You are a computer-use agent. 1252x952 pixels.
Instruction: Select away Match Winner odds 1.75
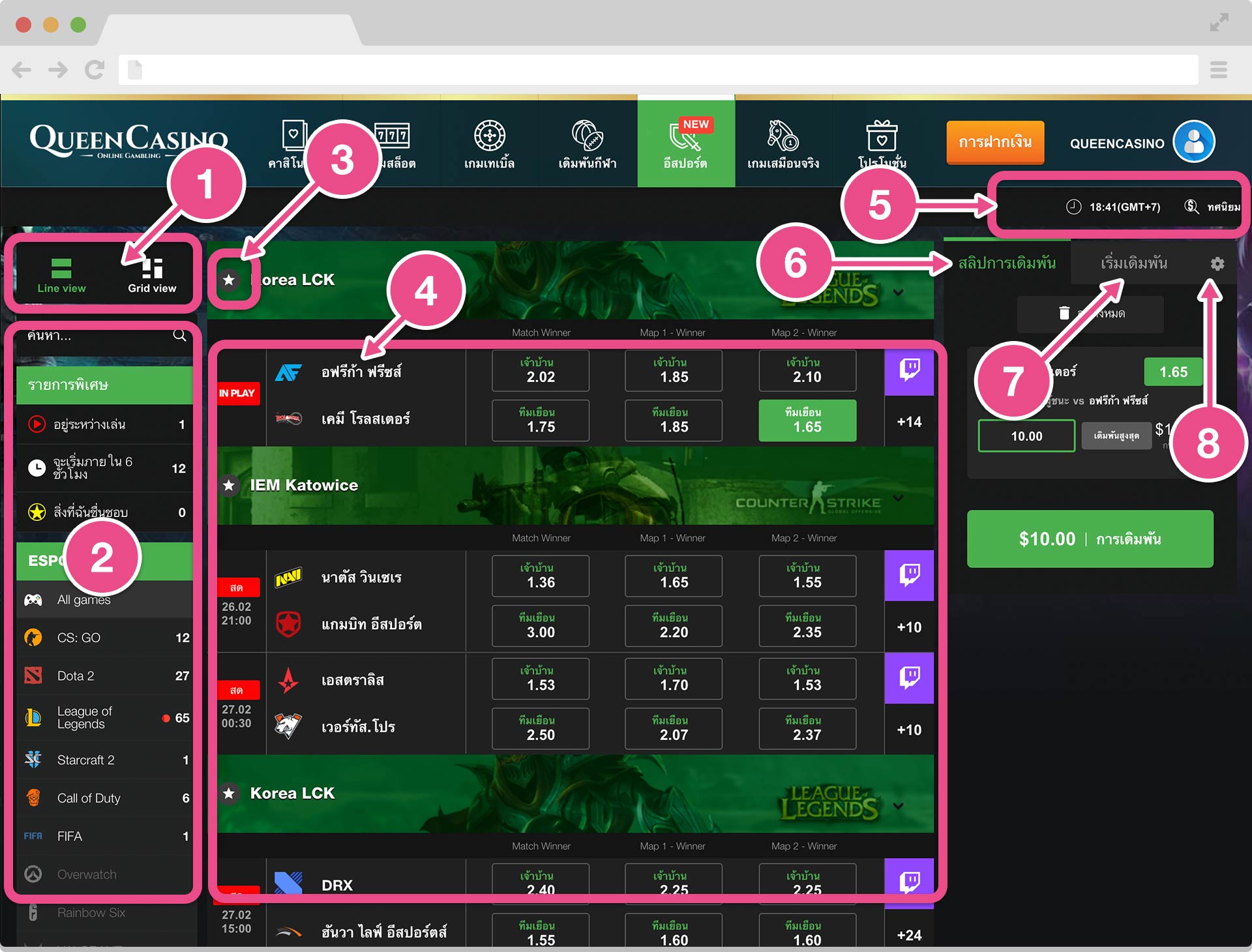click(x=541, y=421)
